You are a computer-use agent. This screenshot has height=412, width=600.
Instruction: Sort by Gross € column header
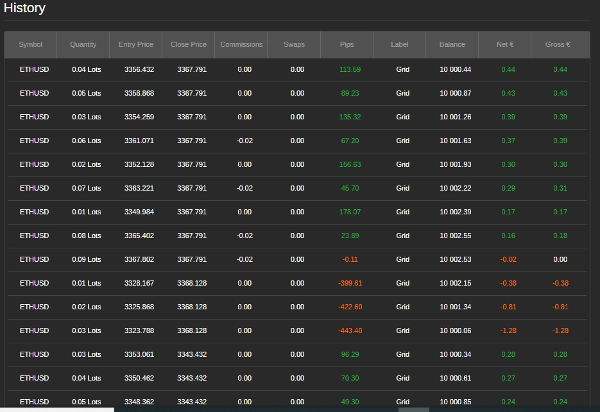coord(558,45)
